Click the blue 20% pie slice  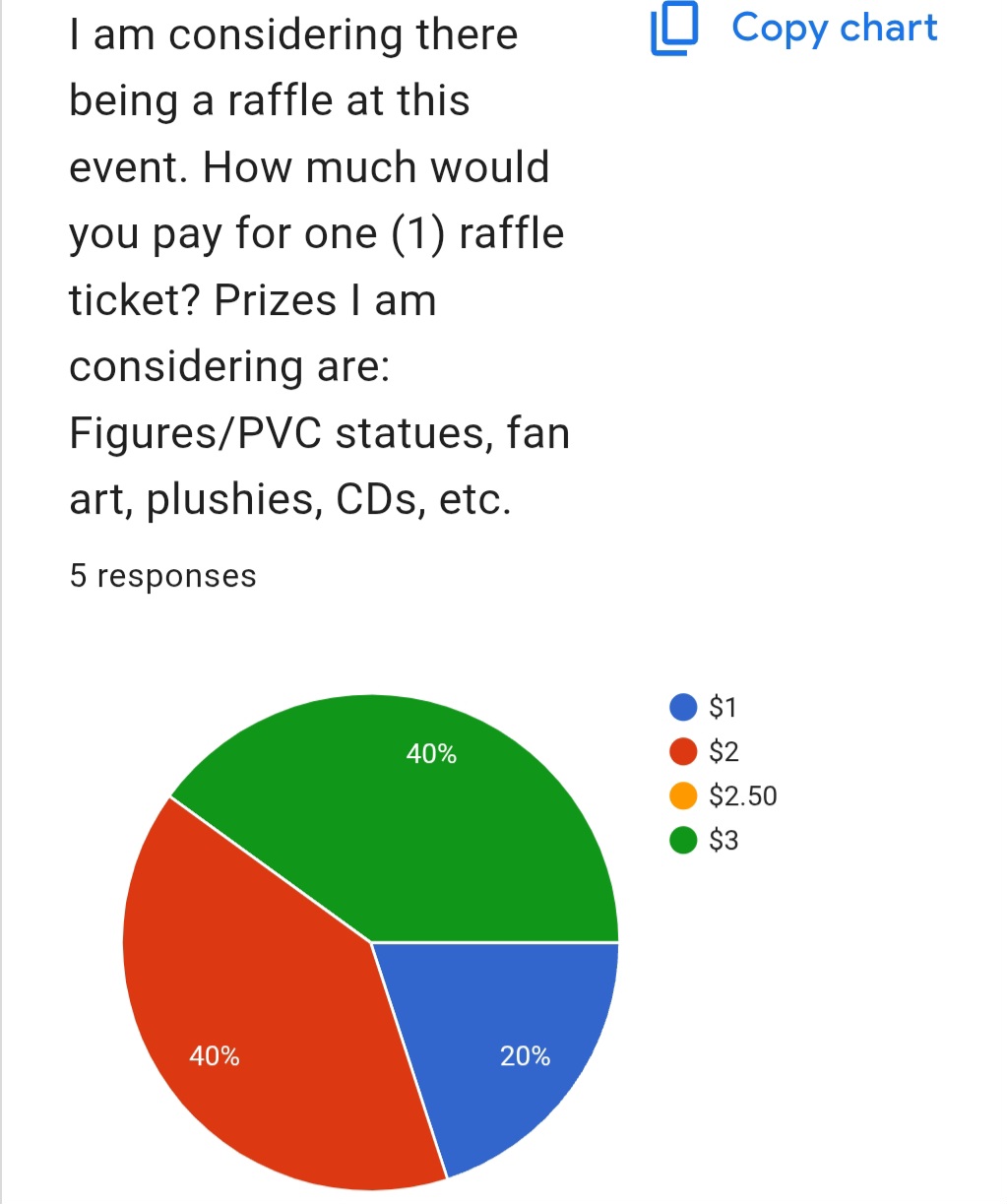tap(502, 1044)
